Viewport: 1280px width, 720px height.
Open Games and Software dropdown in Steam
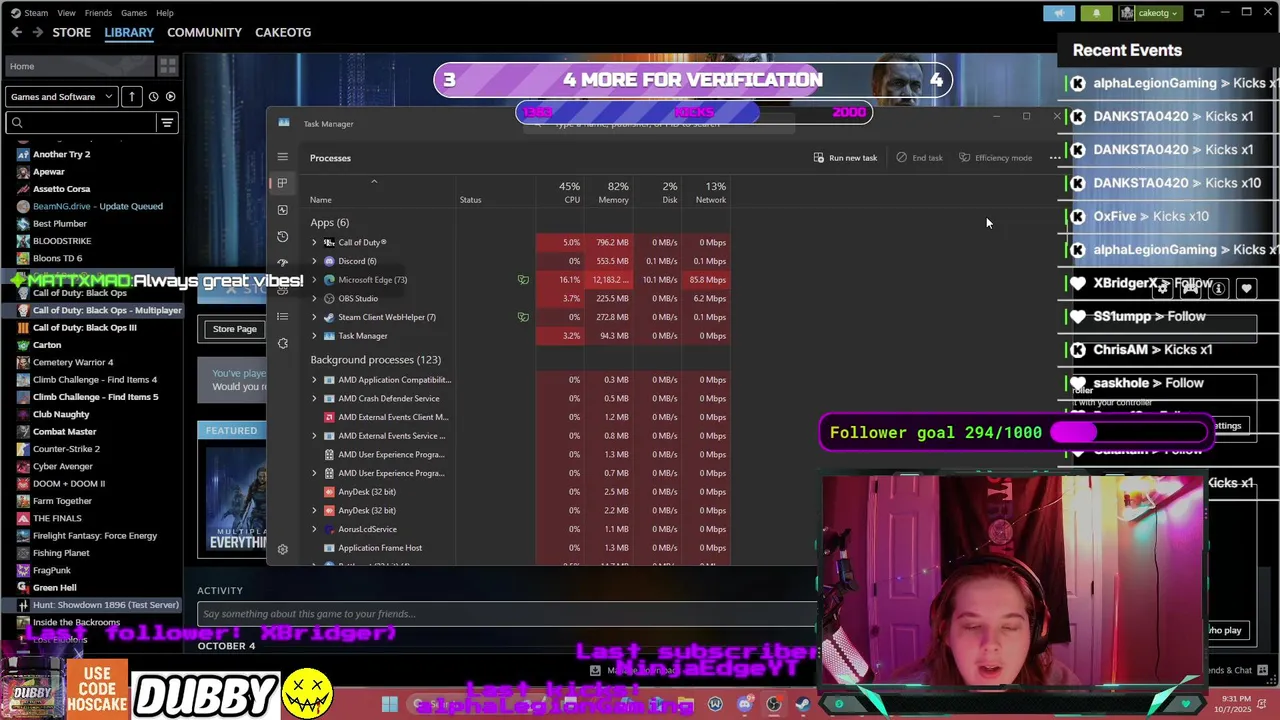click(61, 97)
